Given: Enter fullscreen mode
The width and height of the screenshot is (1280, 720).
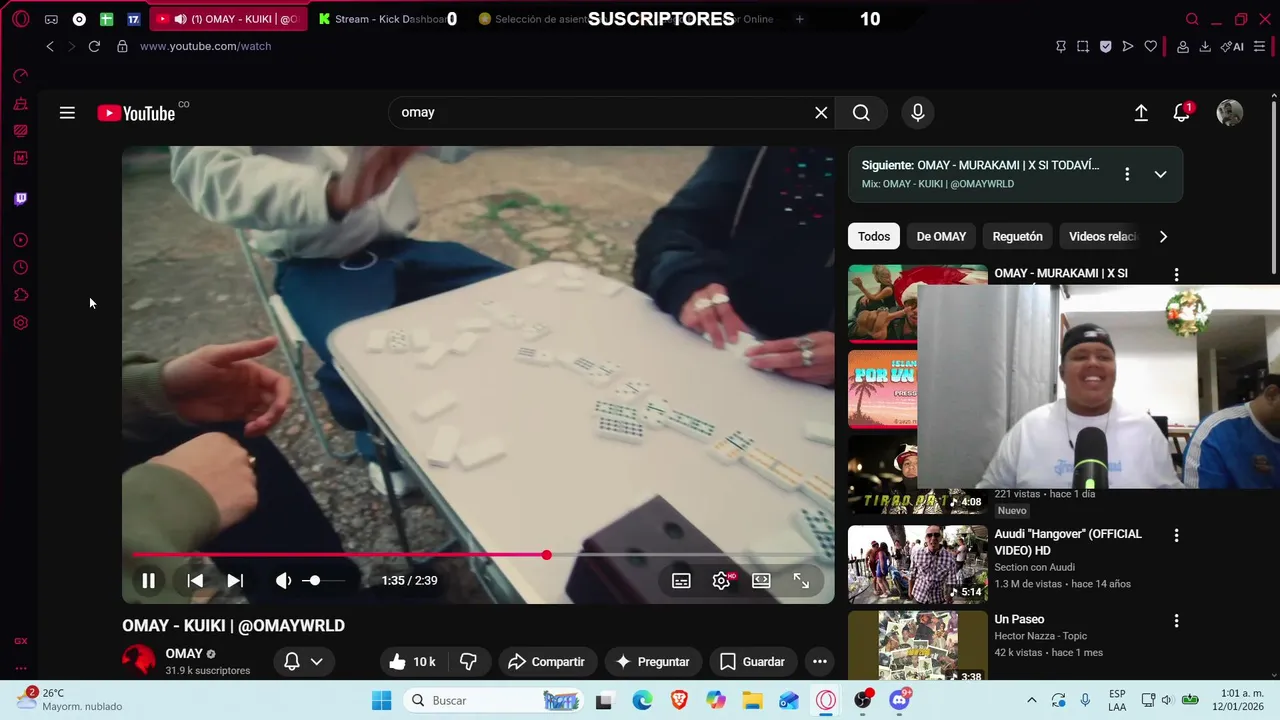Looking at the screenshot, I should (801, 581).
